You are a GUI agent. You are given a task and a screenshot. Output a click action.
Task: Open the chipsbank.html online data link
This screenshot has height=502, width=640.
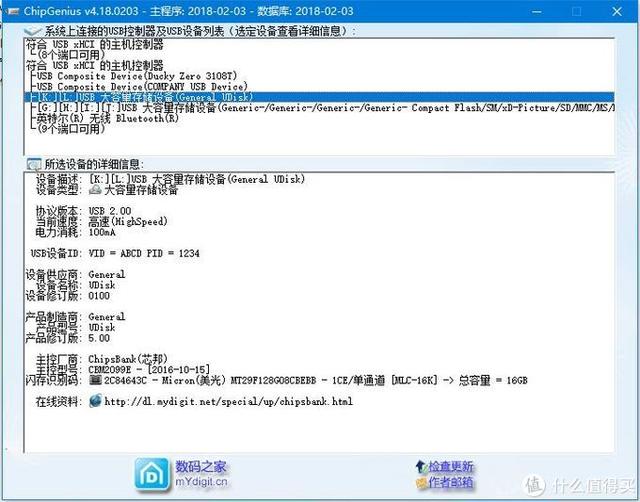[x=228, y=401]
